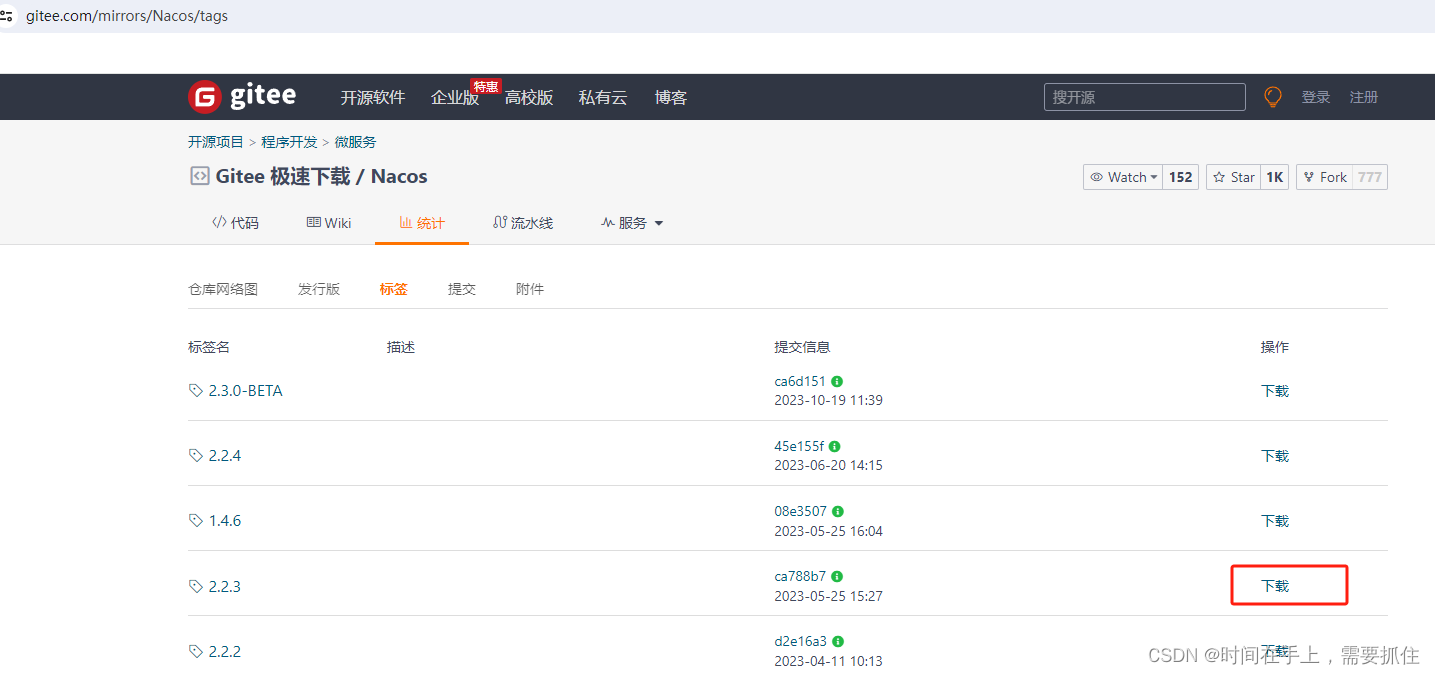Open the 152 watchers count

(1181, 177)
